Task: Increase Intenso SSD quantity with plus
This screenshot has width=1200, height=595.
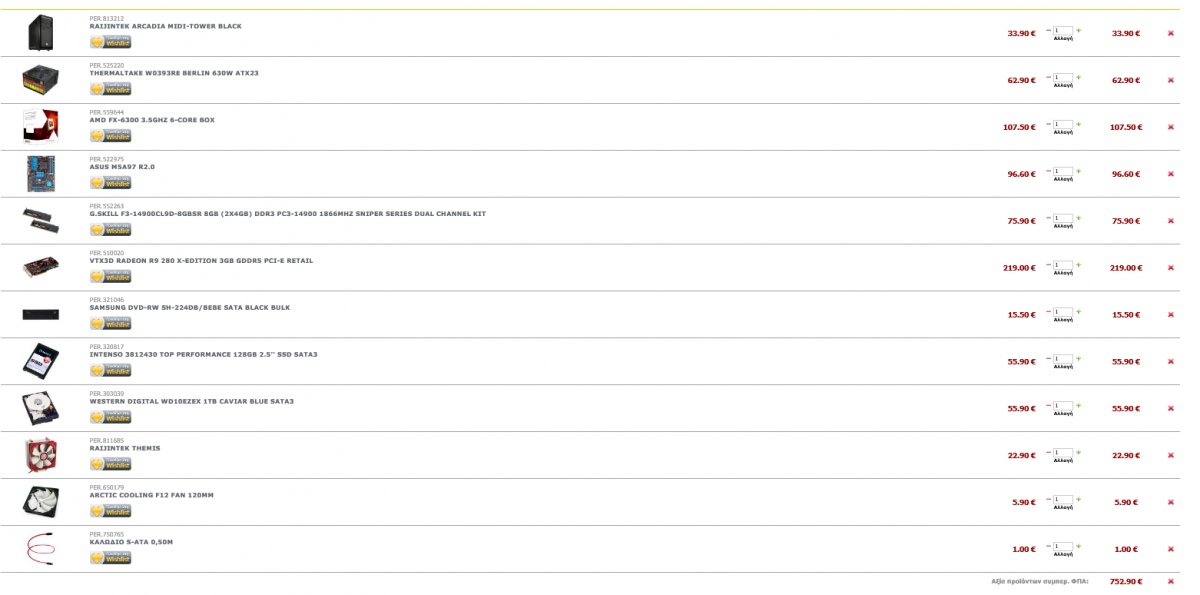Action: tap(1078, 359)
